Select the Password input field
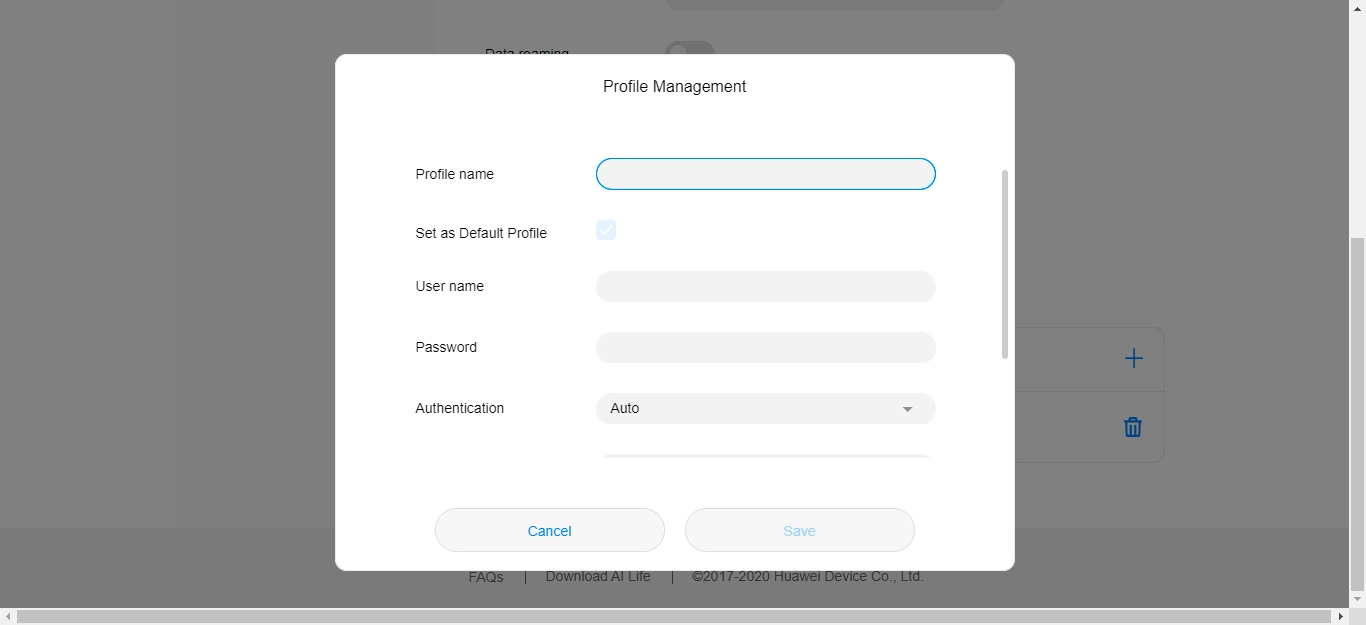This screenshot has width=1366, height=625. (765, 348)
